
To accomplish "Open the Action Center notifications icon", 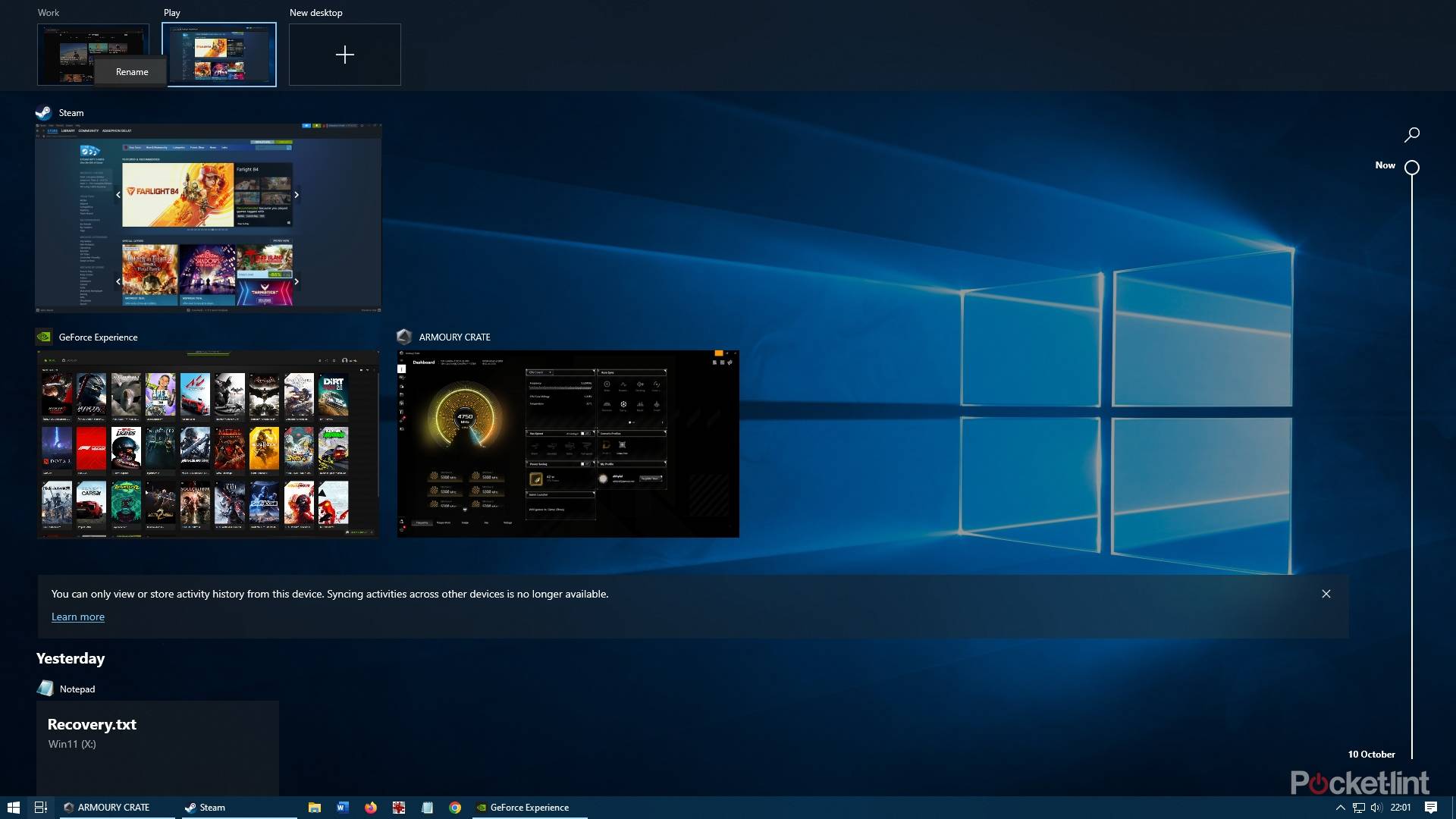I will 1431,807.
